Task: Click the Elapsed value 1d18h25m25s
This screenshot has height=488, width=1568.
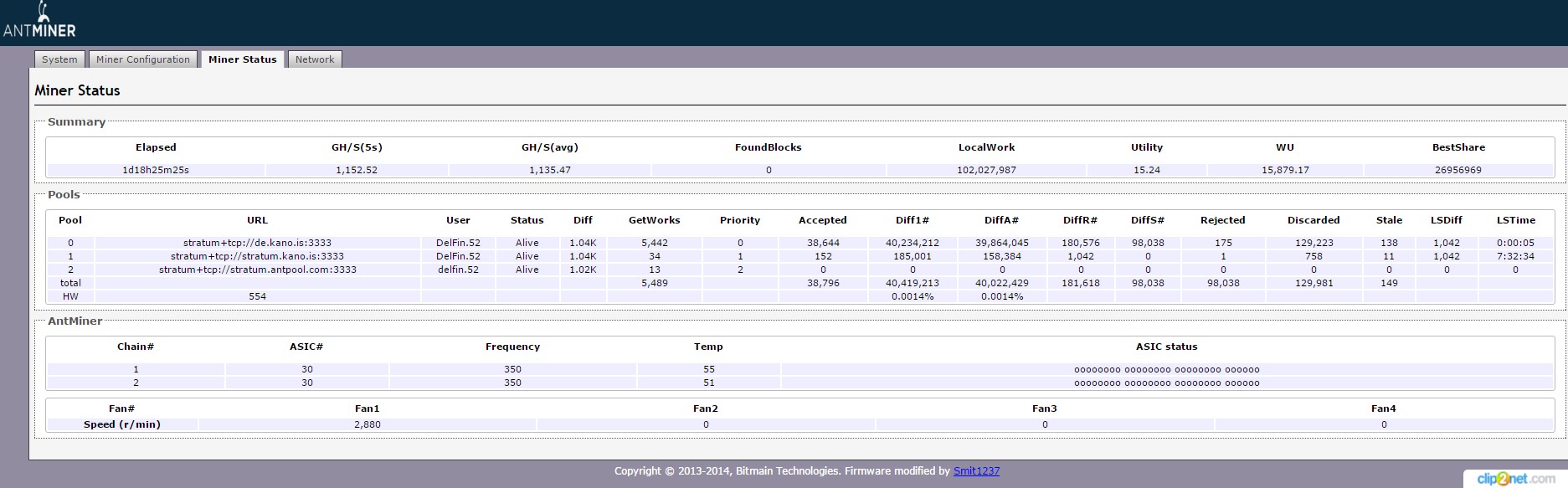Action: [156, 170]
